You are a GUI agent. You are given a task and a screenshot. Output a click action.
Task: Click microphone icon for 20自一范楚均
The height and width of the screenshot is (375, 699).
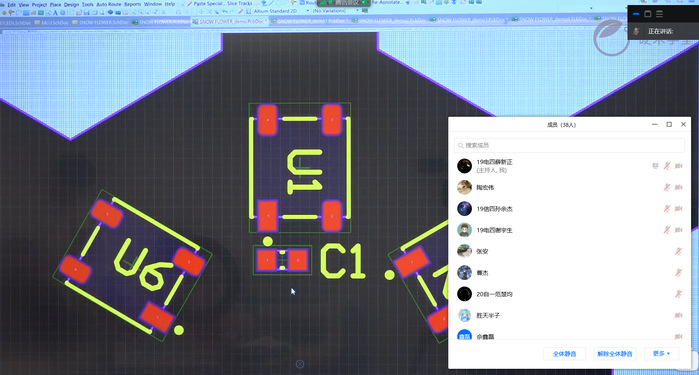(678, 294)
